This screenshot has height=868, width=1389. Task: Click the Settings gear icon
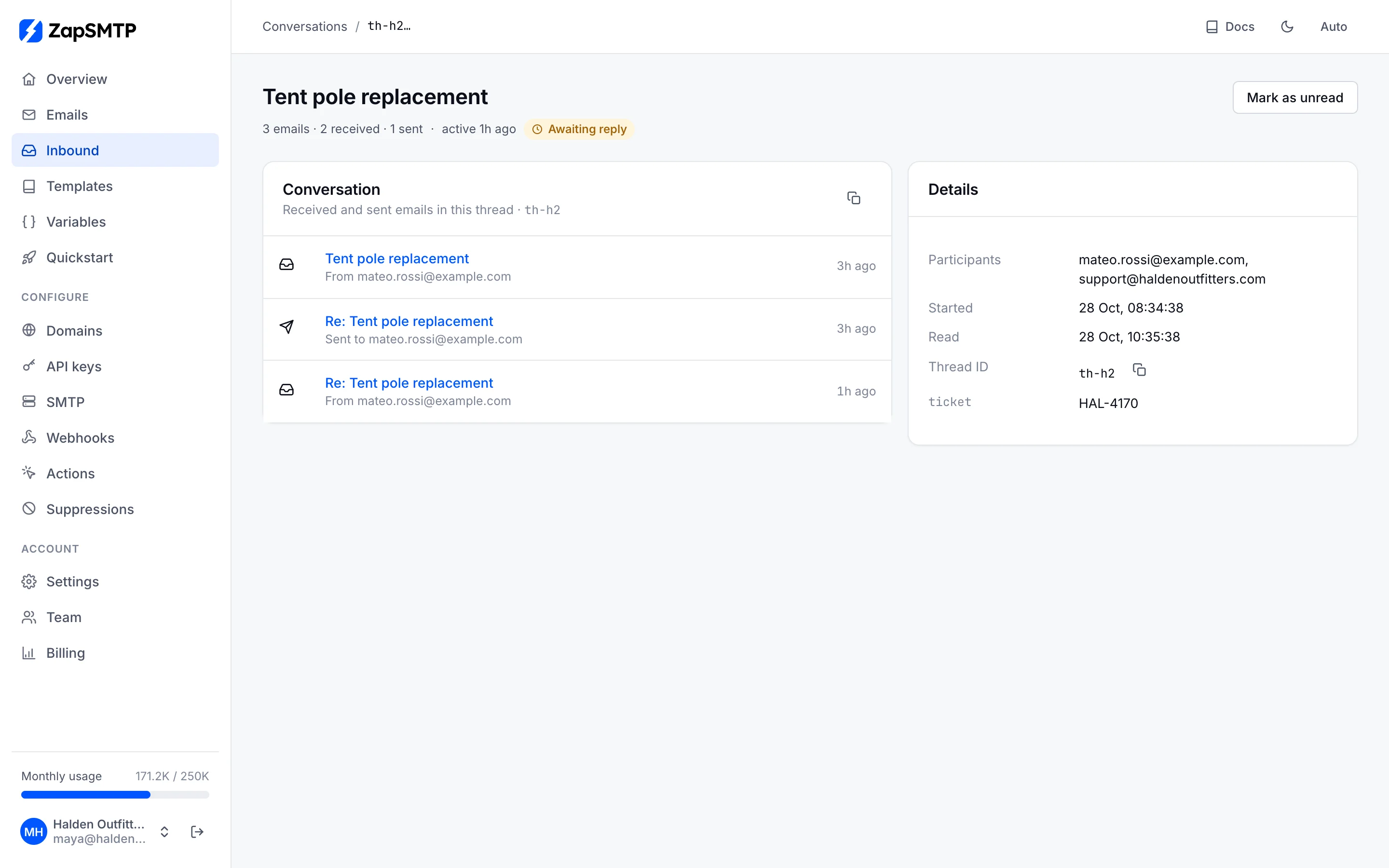[x=29, y=582]
